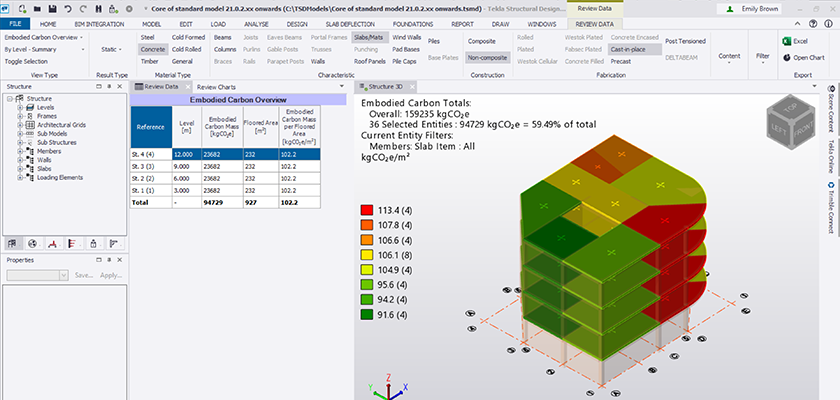Pin the Properties panel with pushpin icon
840x400 pixels.
tap(109, 260)
